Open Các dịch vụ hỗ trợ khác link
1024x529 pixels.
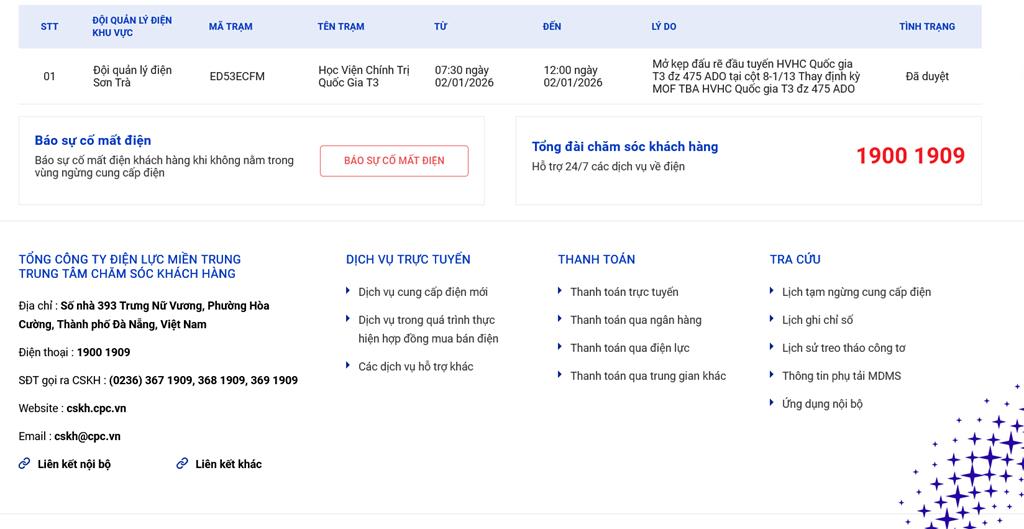pyautogui.click(x=415, y=367)
